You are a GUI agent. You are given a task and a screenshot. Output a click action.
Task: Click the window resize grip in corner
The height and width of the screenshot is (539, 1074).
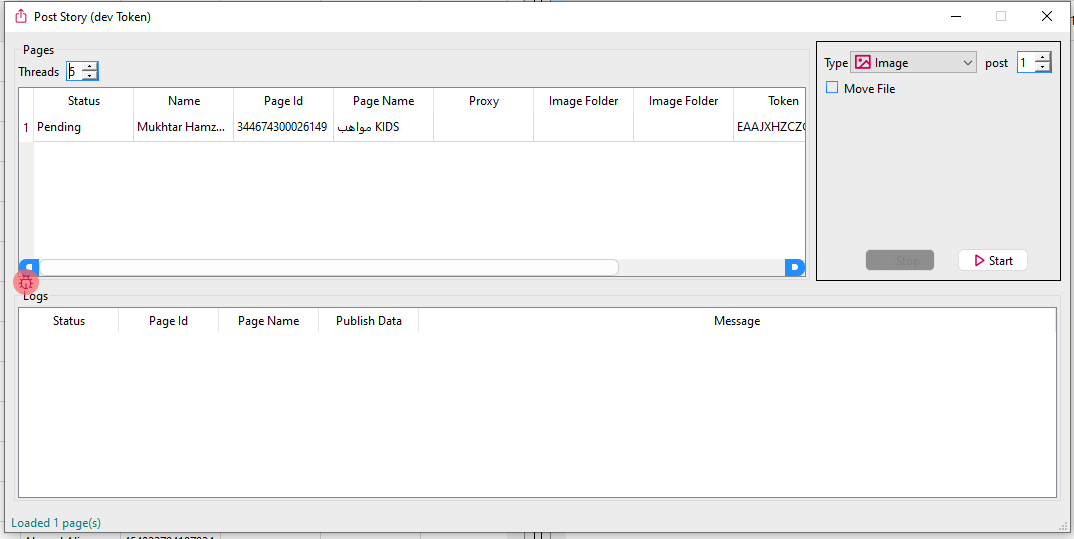coord(1062,526)
